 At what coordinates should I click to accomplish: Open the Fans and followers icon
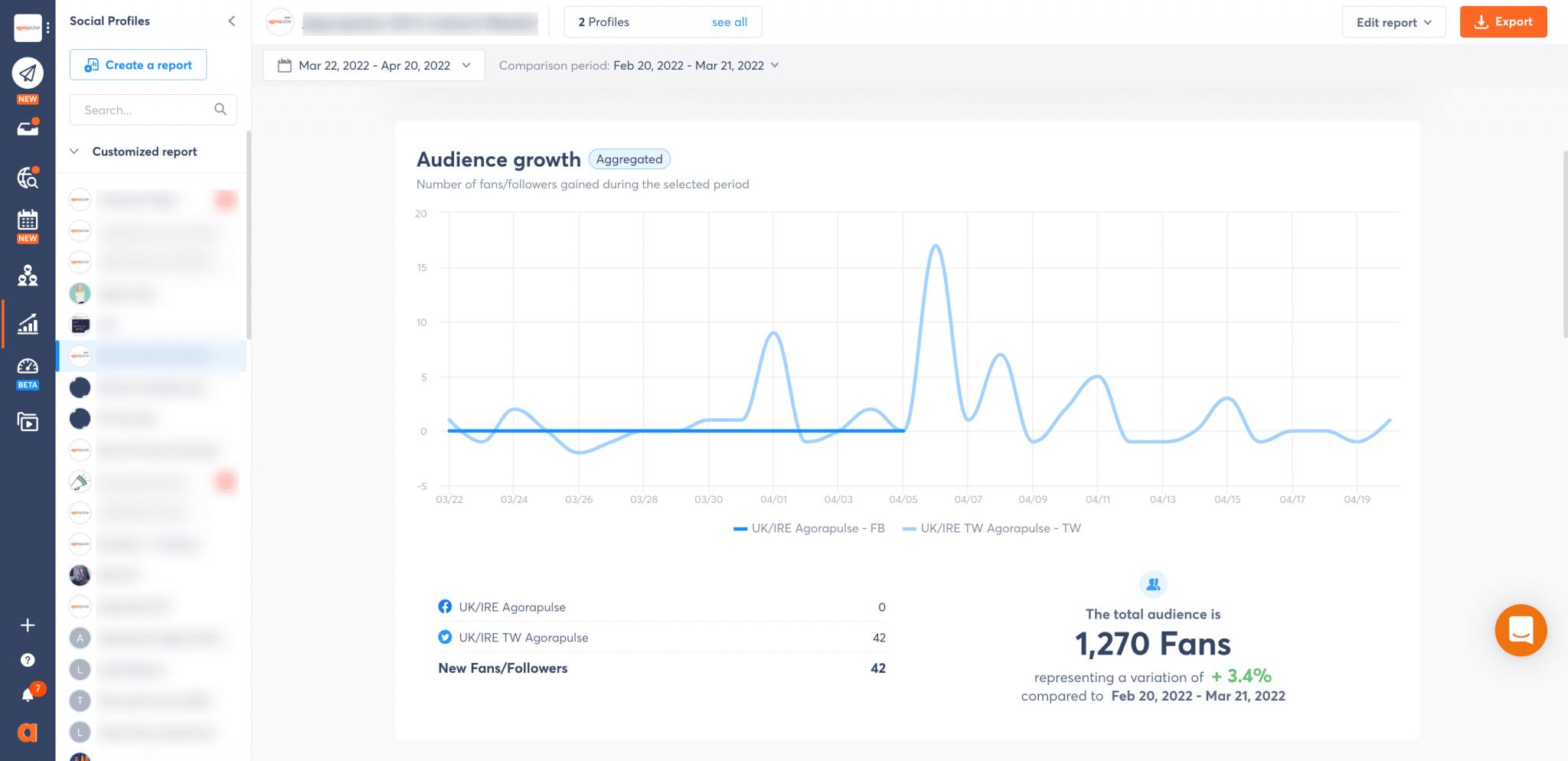(x=28, y=275)
